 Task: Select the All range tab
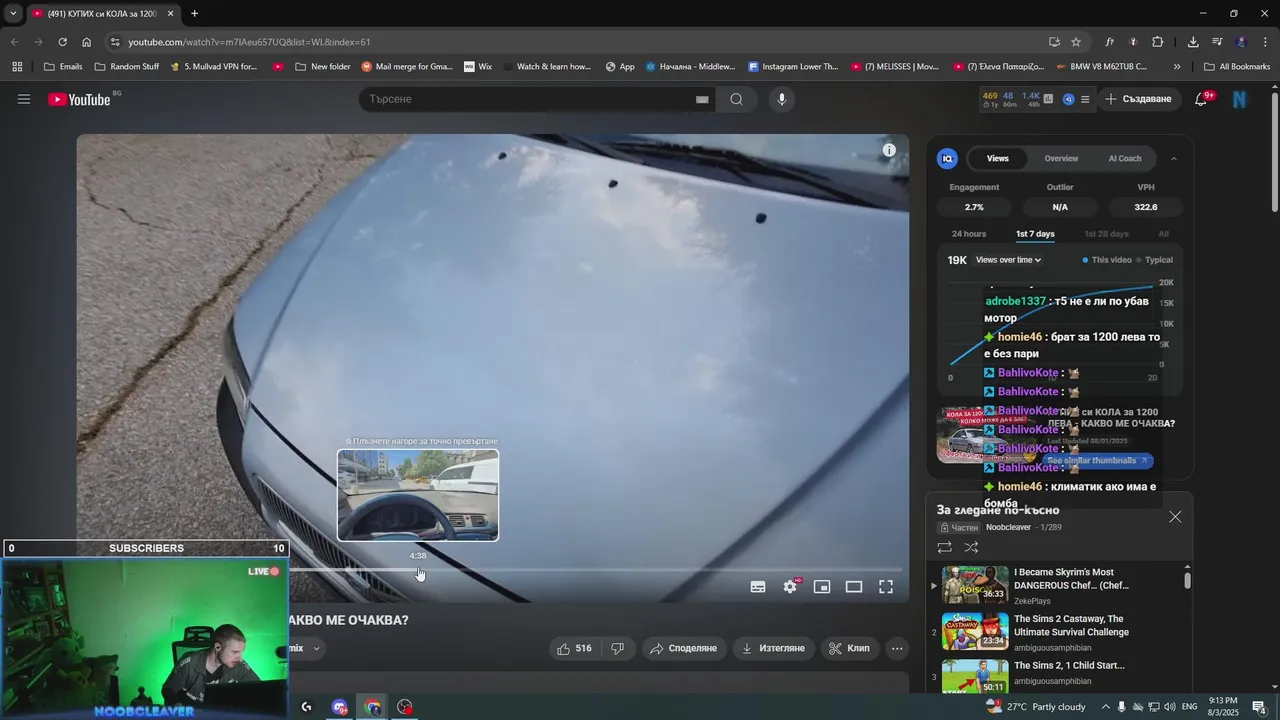pos(1163,234)
